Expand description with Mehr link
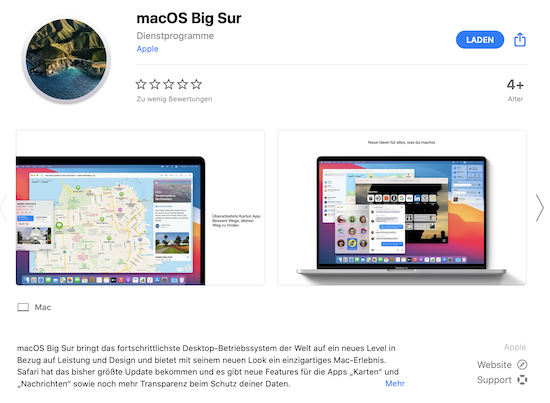 pos(395,383)
